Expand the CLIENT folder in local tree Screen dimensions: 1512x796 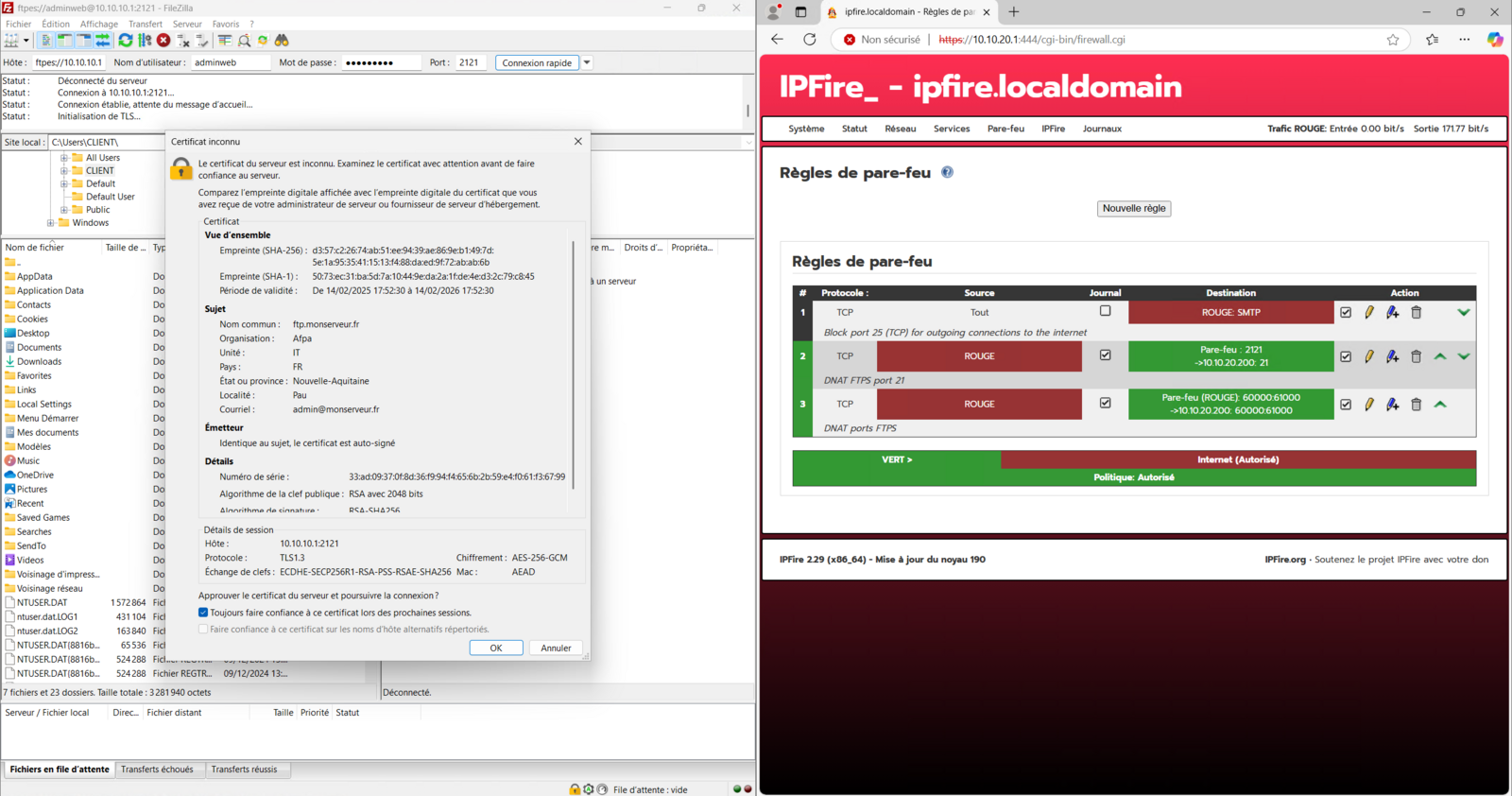[64, 171]
